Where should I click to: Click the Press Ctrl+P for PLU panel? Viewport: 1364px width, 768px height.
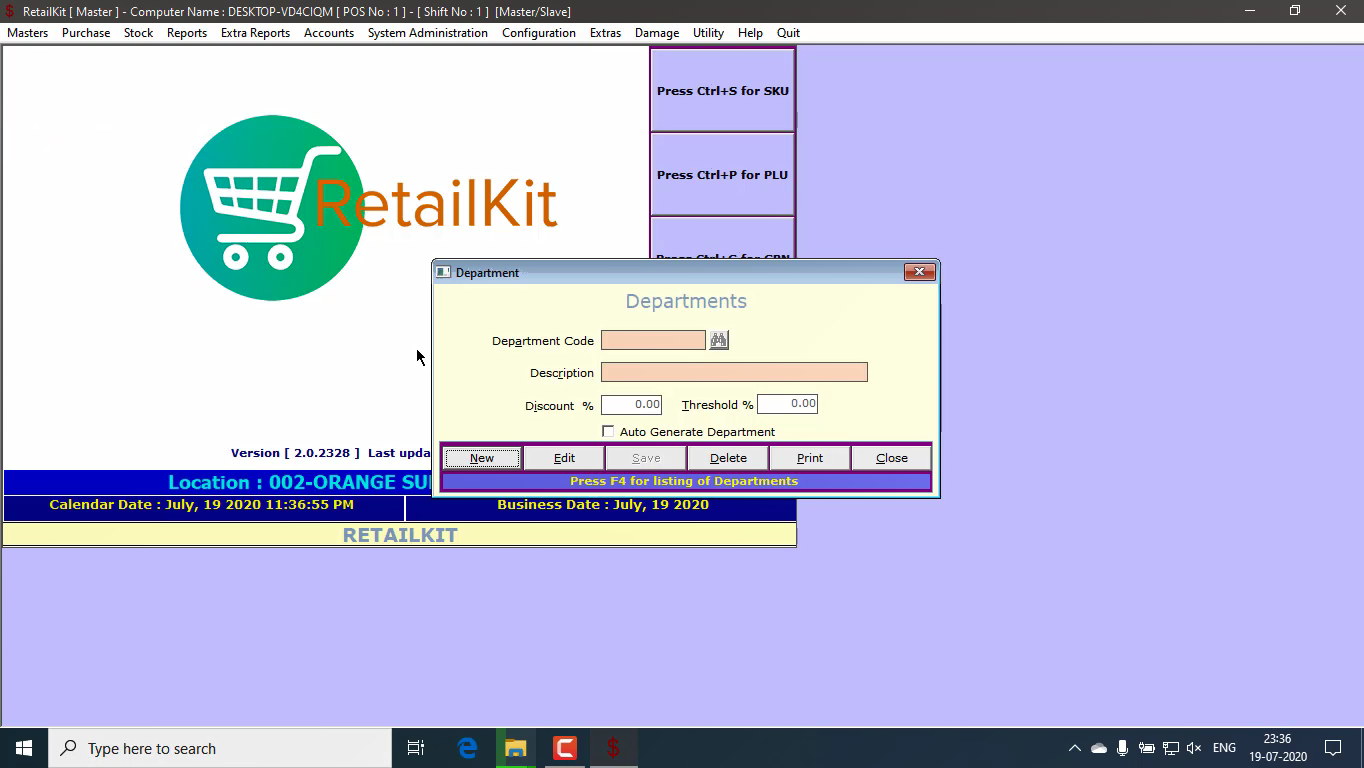722,174
